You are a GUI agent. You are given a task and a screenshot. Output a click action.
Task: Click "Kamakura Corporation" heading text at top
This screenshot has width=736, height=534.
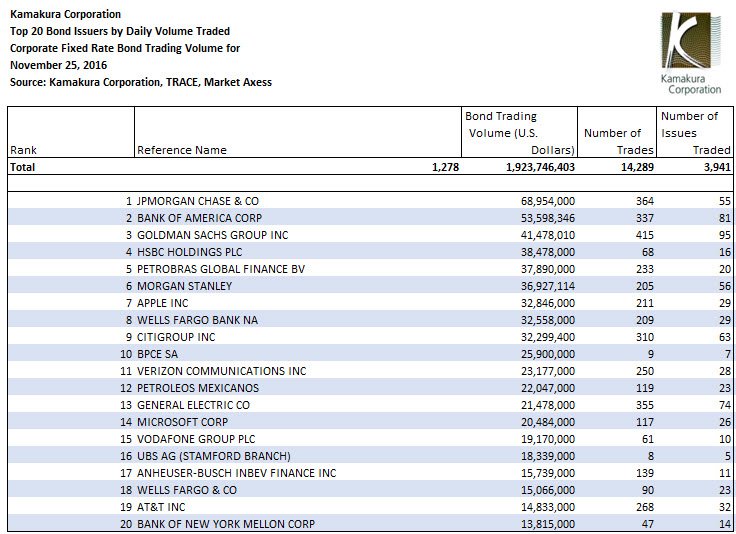(x=65, y=14)
